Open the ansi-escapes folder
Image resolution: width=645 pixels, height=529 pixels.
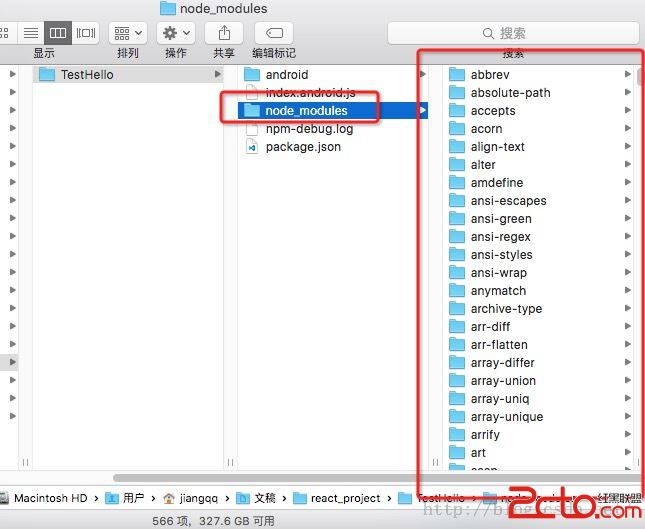[x=540, y=201]
